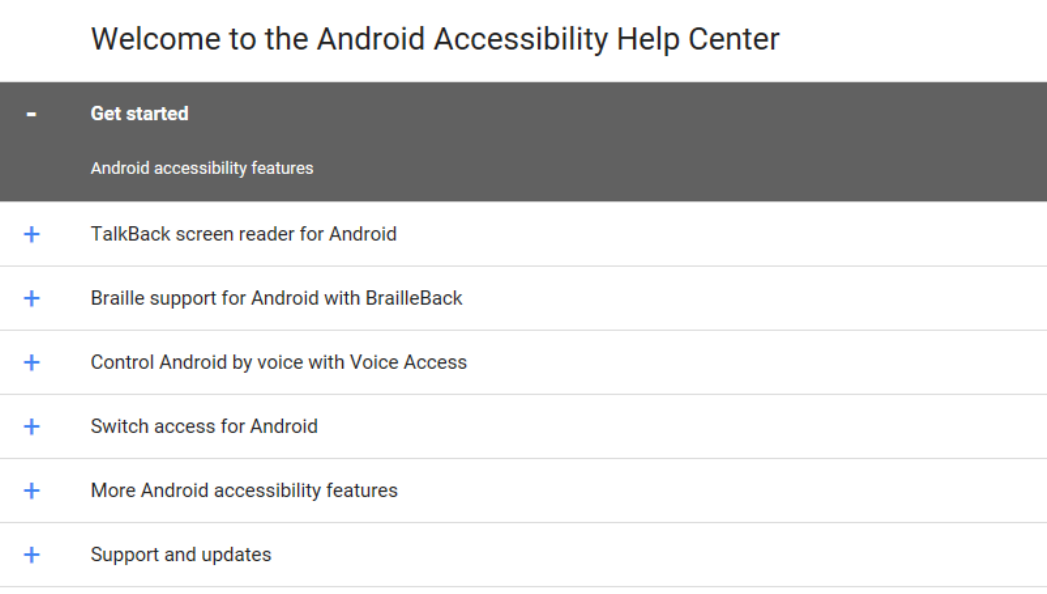Click the dark gray Get started panel background
This screenshot has height=594, width=1047.
pyautogui.click(x=668, y=141)
